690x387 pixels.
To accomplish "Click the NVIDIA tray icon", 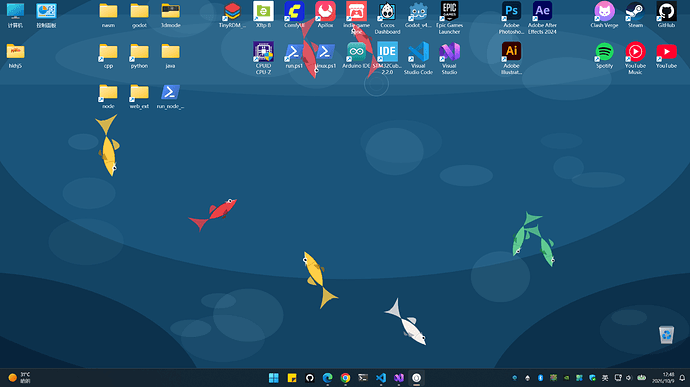I will click(566, 378).
